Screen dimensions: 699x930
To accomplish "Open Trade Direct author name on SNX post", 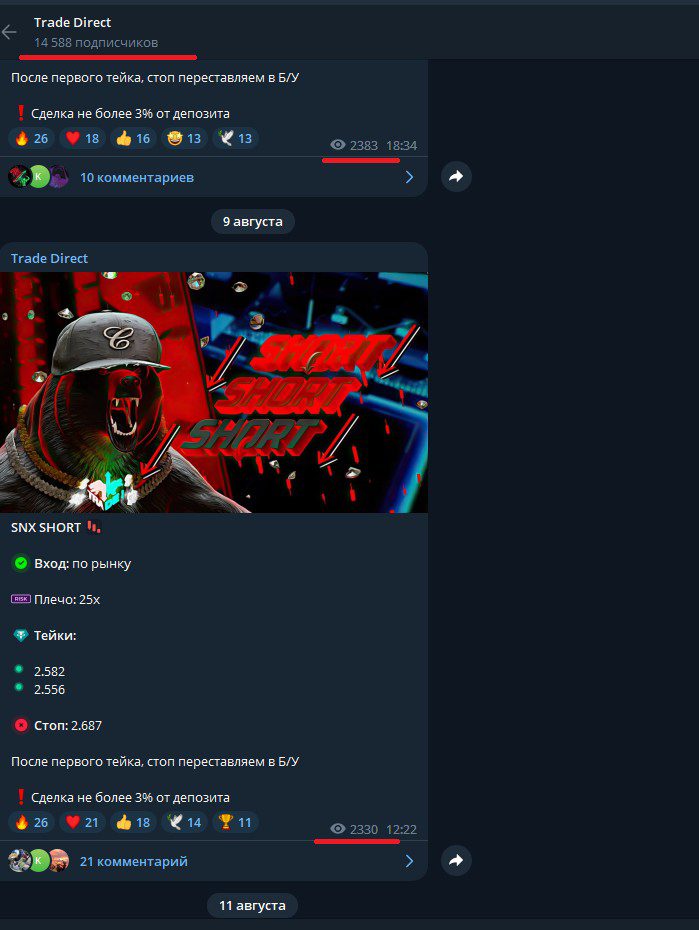I will coord(49,259).
